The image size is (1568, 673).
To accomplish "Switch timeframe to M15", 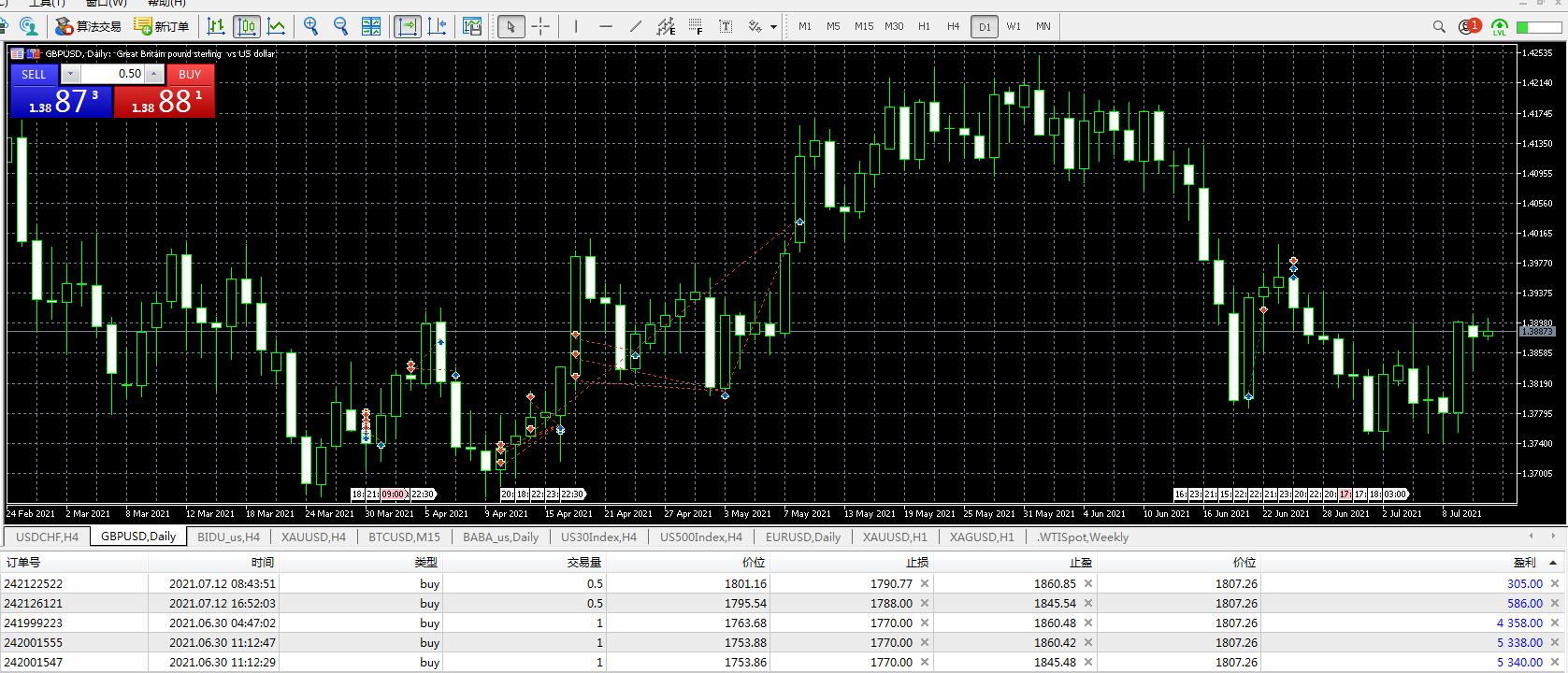I will (x=864, y=26).
